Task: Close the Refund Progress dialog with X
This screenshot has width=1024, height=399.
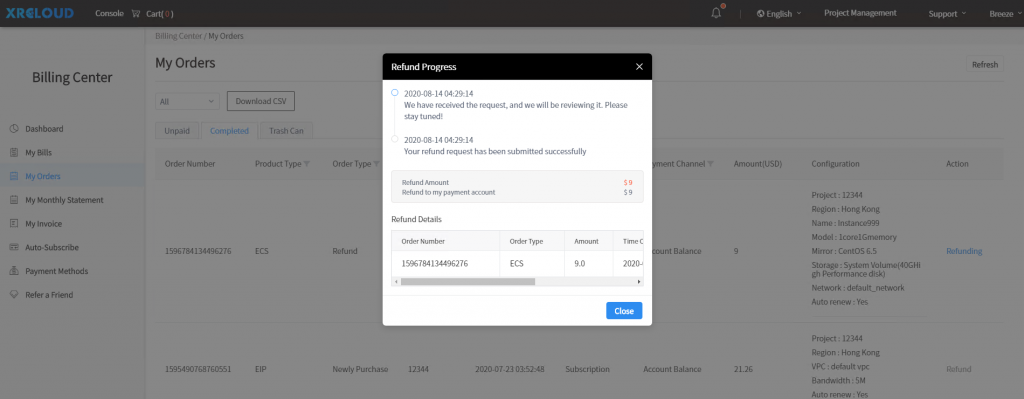Action: (x=639, y=67)
